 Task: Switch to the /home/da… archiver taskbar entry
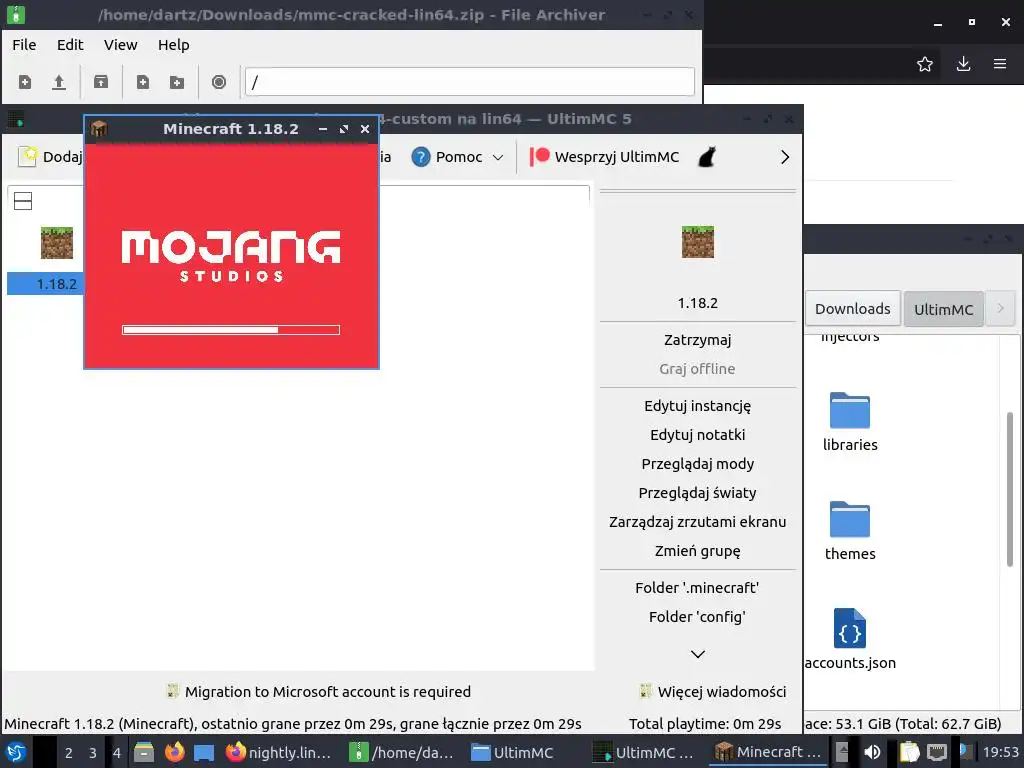[x=401, y=752]
